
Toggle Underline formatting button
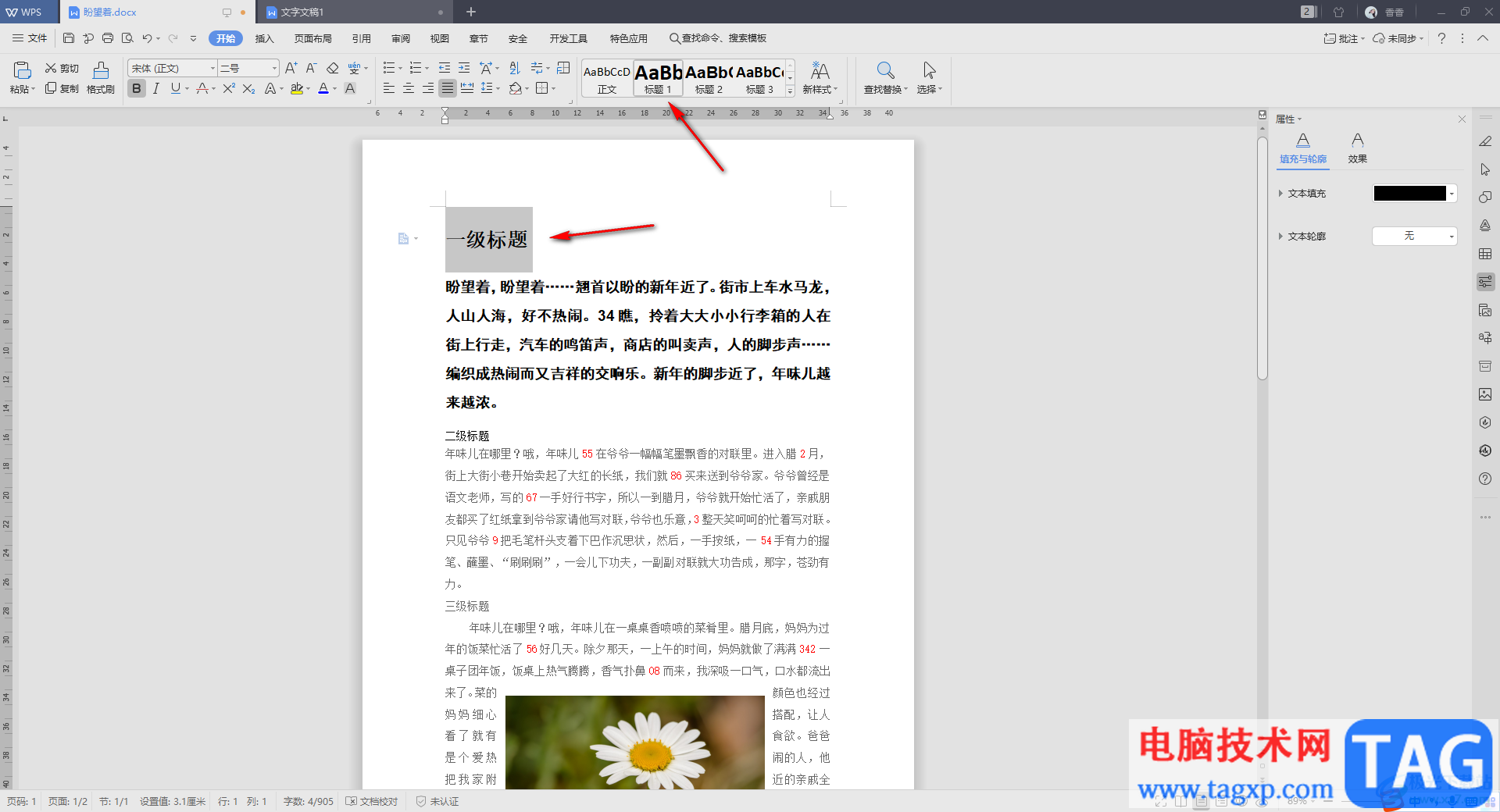176,89
